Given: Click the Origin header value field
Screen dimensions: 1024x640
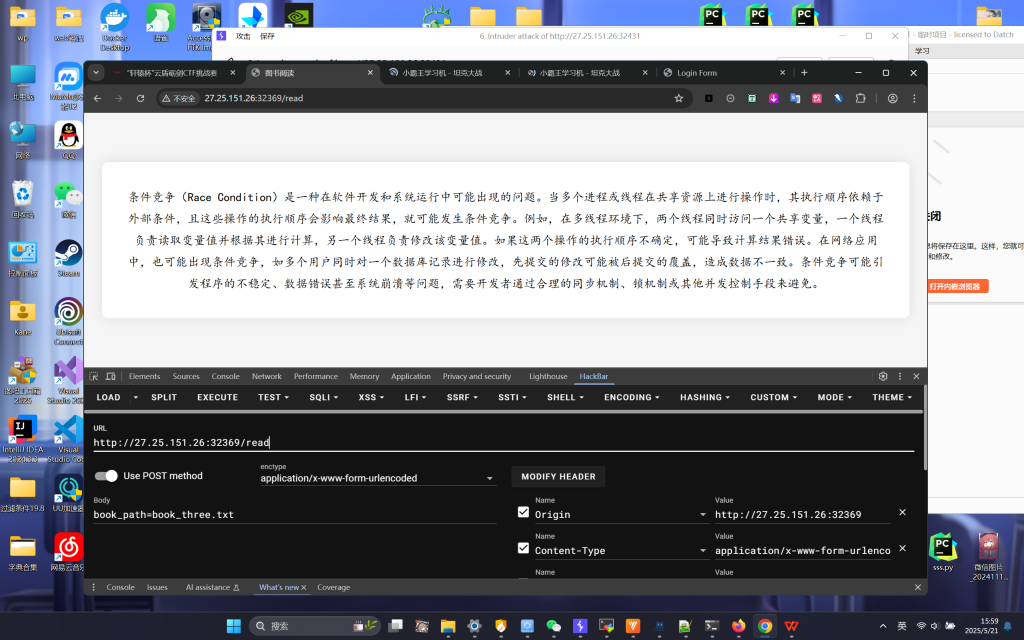Looking at the screenshot, I should (x=802, y=515).
